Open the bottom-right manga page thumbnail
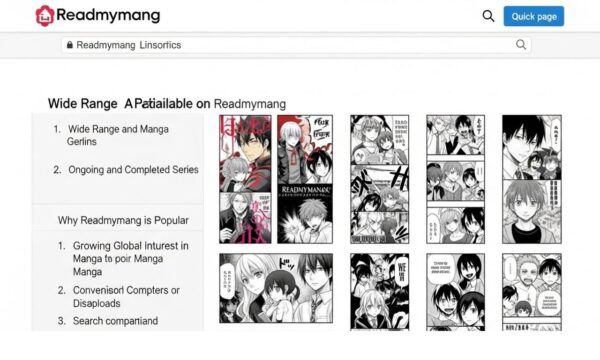 [532, 292]
